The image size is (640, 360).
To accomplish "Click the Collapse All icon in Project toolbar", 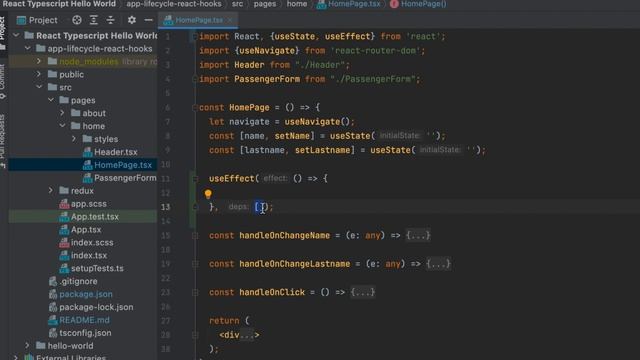I will [x=110, y=20].
